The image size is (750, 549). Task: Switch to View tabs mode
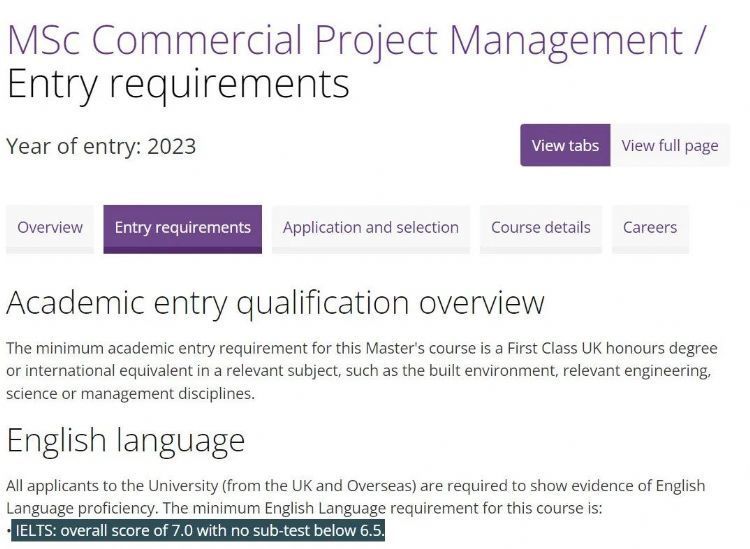[x=565, y=146]
